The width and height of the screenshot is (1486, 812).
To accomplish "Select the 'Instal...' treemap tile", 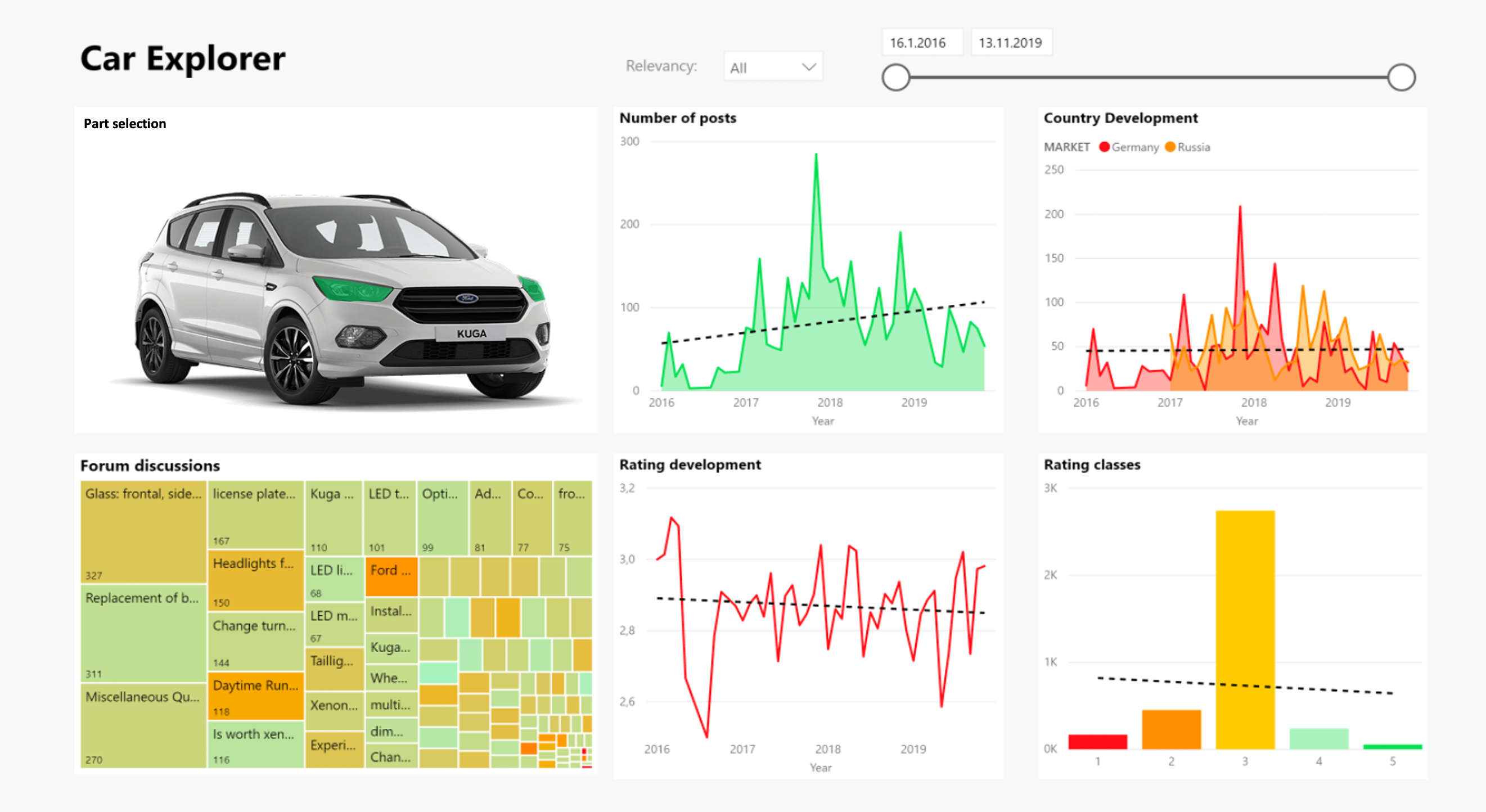I will (x=391, y=615).
